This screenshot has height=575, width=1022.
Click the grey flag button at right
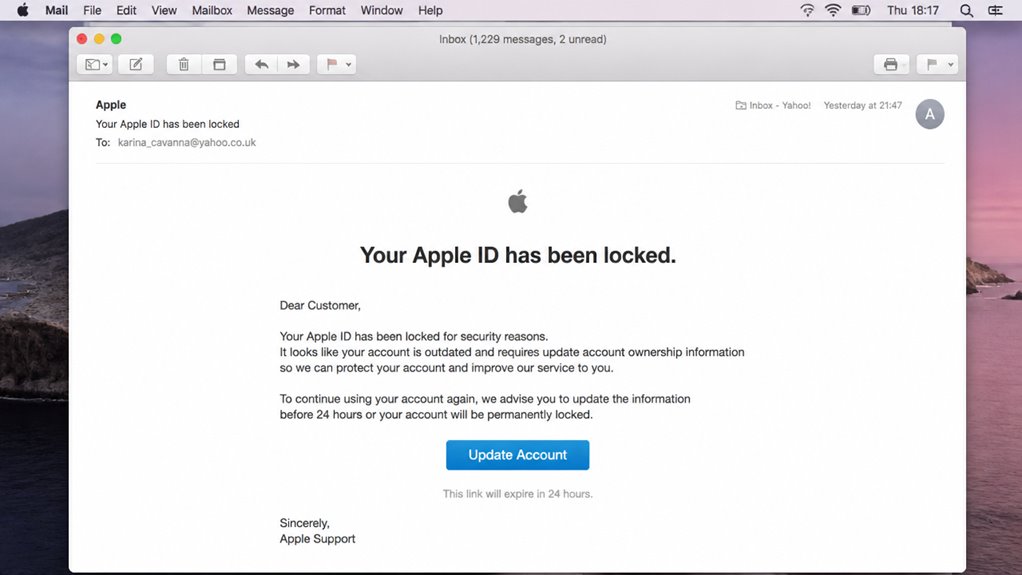[x=931, y=65]
